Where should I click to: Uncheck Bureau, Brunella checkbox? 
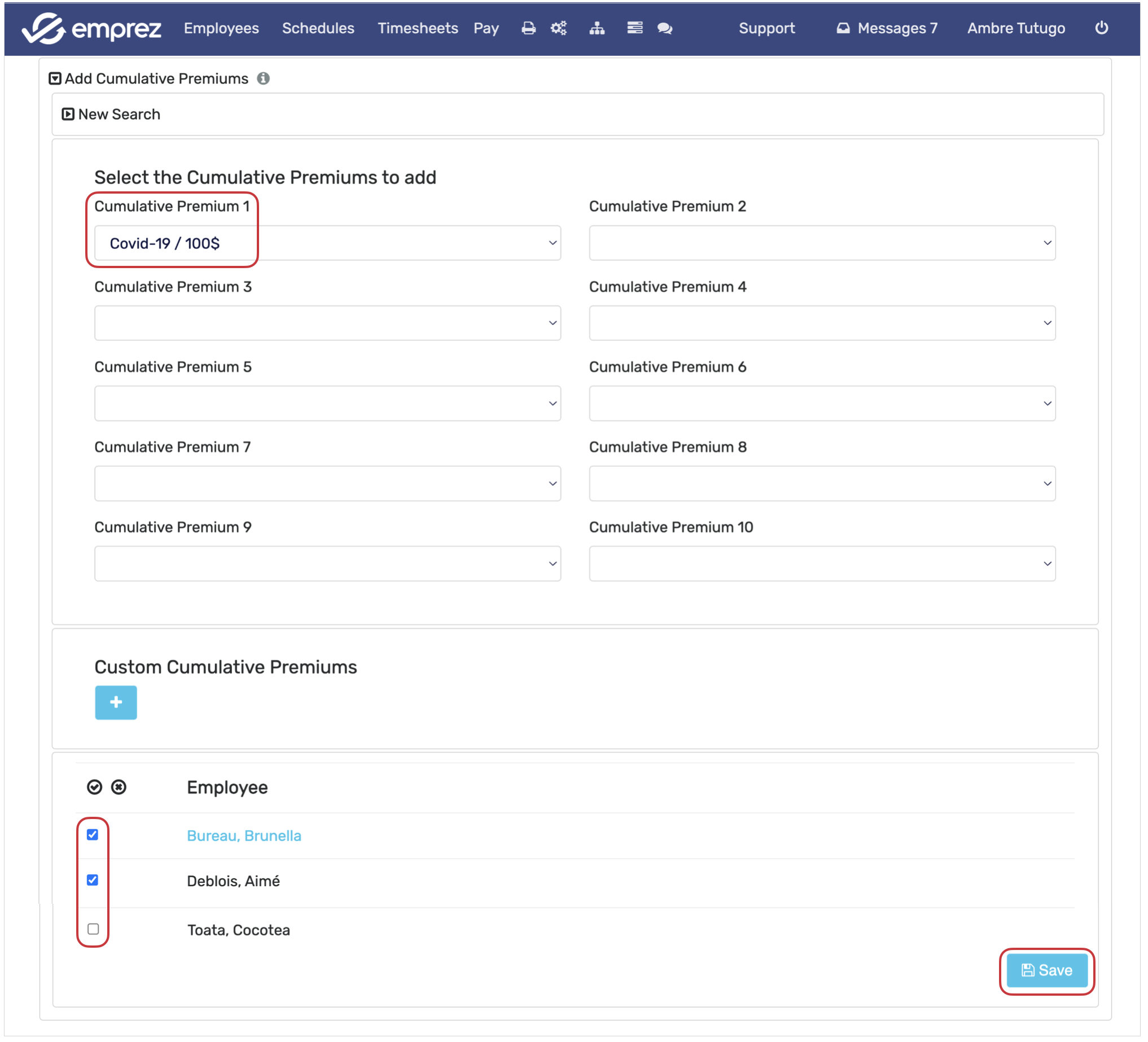[x=93, y=835]
